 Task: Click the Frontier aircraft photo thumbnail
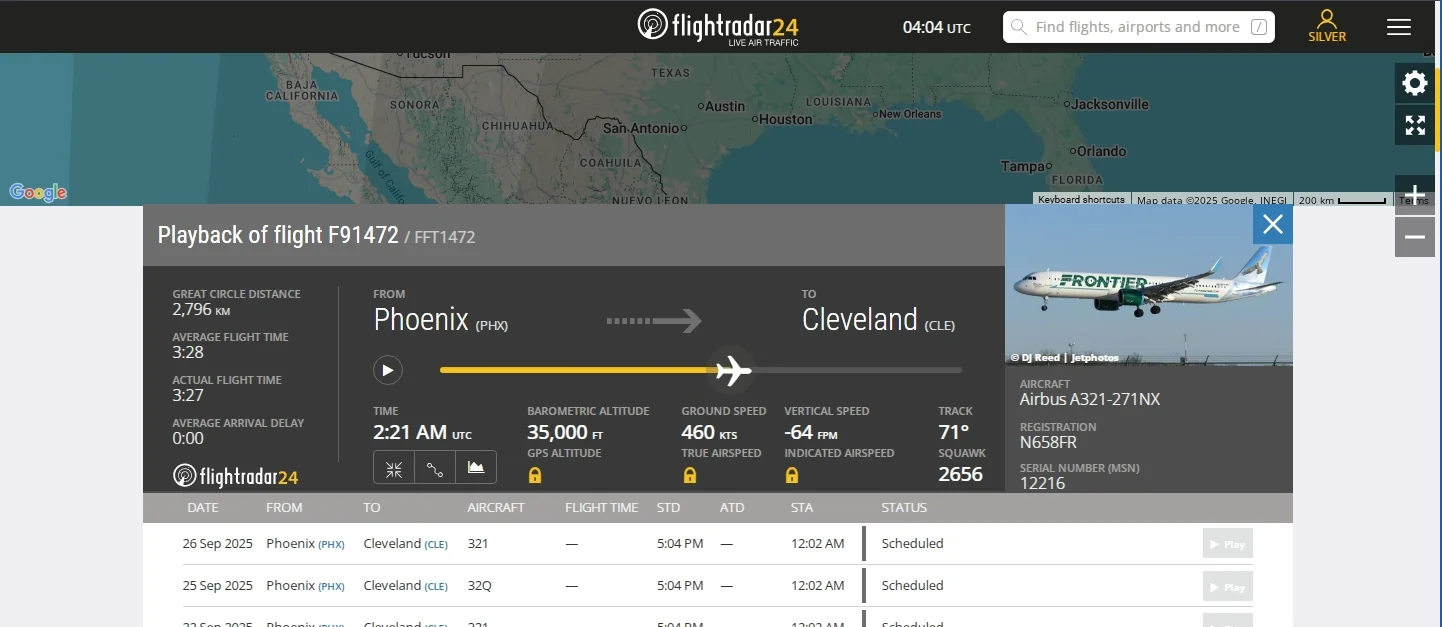click(x=1148, y=285)
